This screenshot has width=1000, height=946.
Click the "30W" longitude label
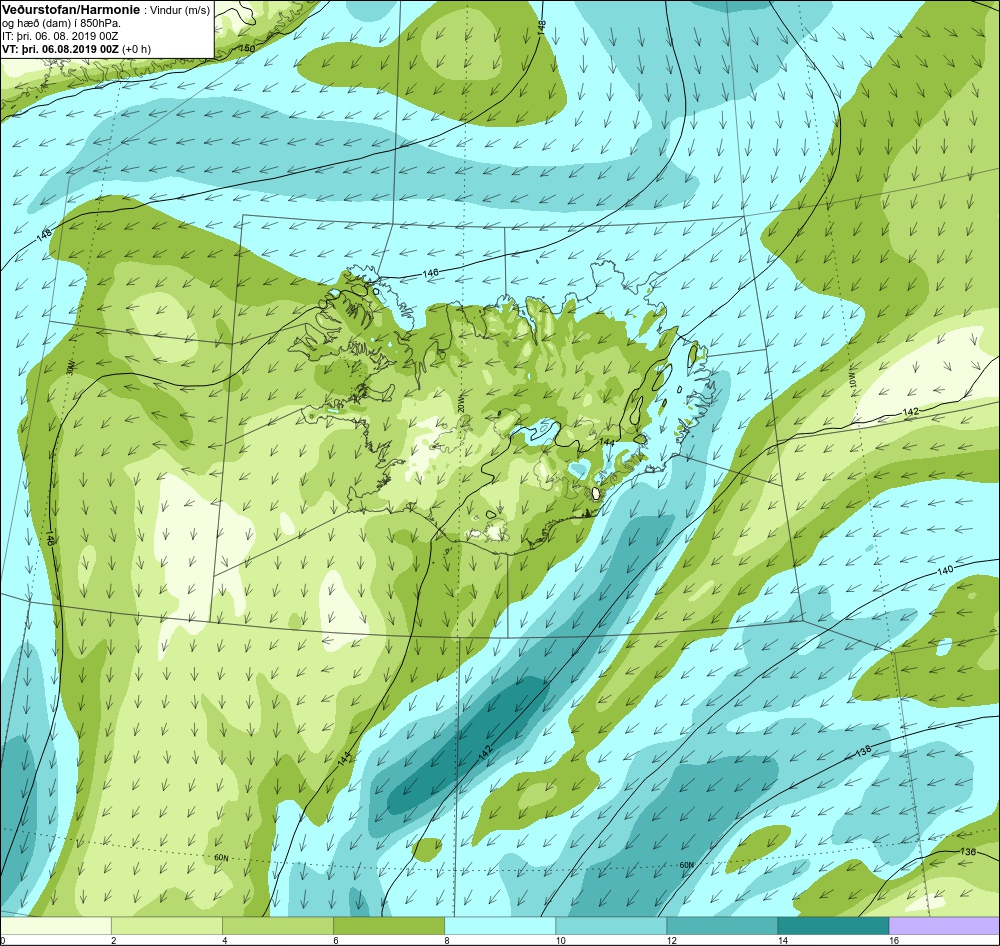tap(70, 367)
